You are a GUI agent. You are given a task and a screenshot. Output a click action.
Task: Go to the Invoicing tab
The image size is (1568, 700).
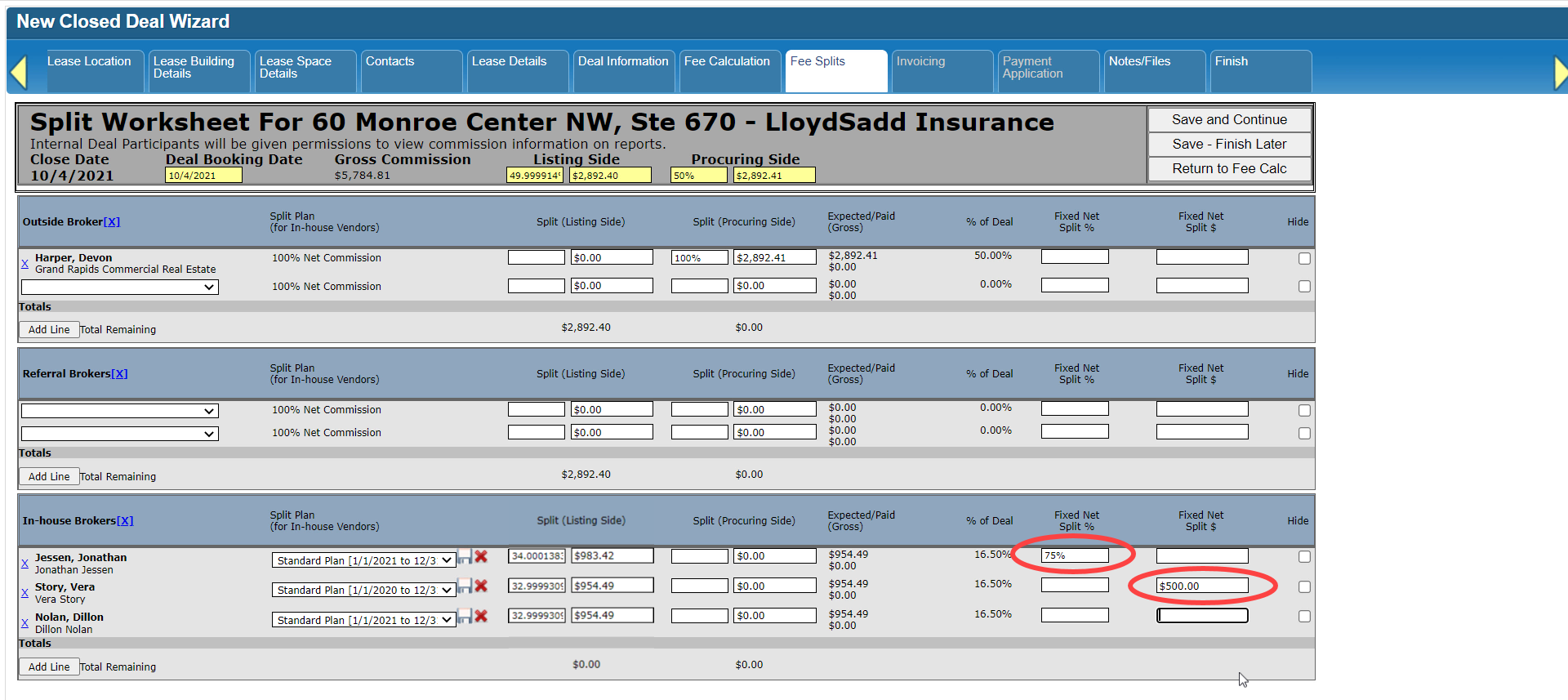(920, 62)
